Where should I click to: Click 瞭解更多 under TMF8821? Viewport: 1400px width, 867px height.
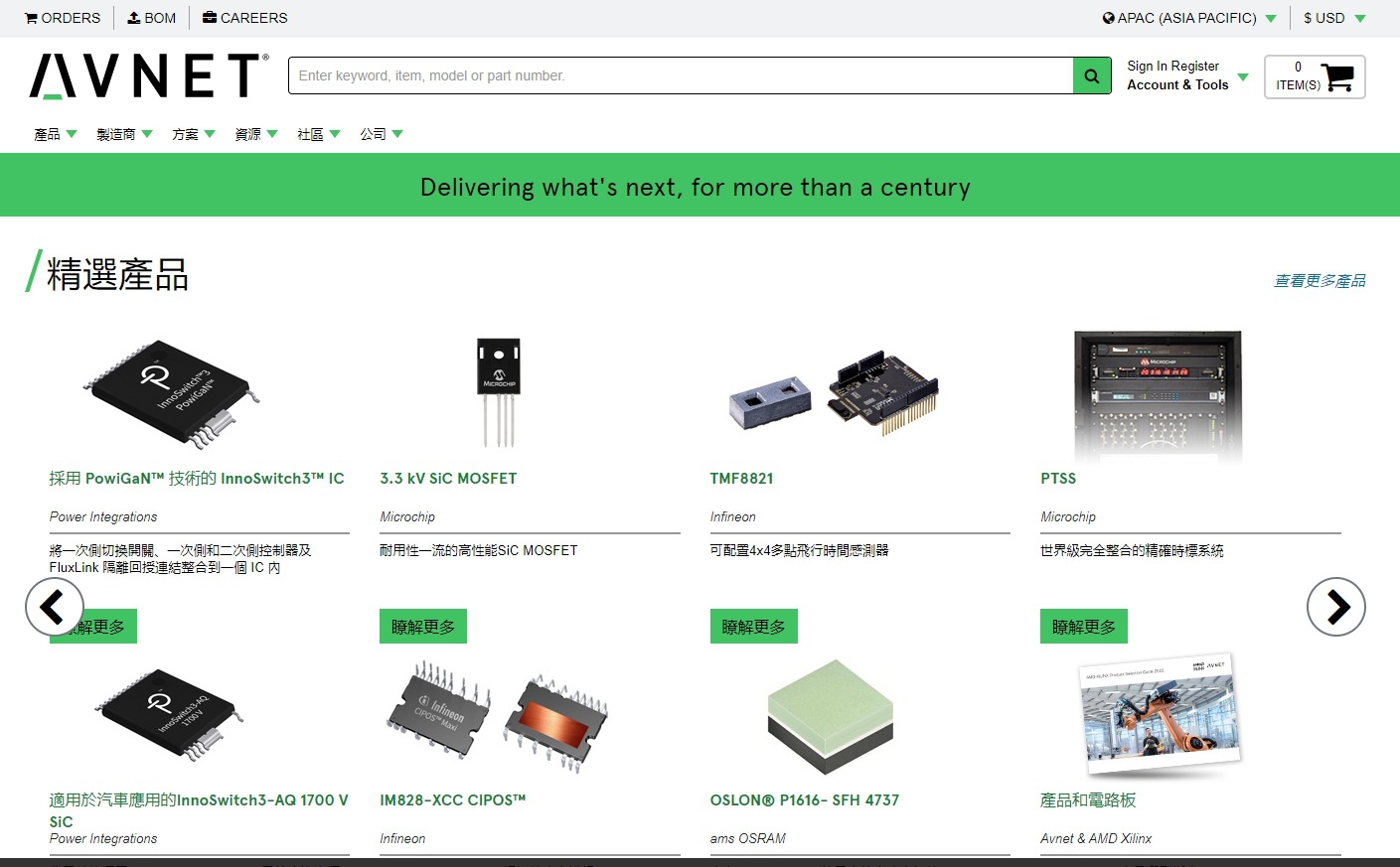pos(754,627)
